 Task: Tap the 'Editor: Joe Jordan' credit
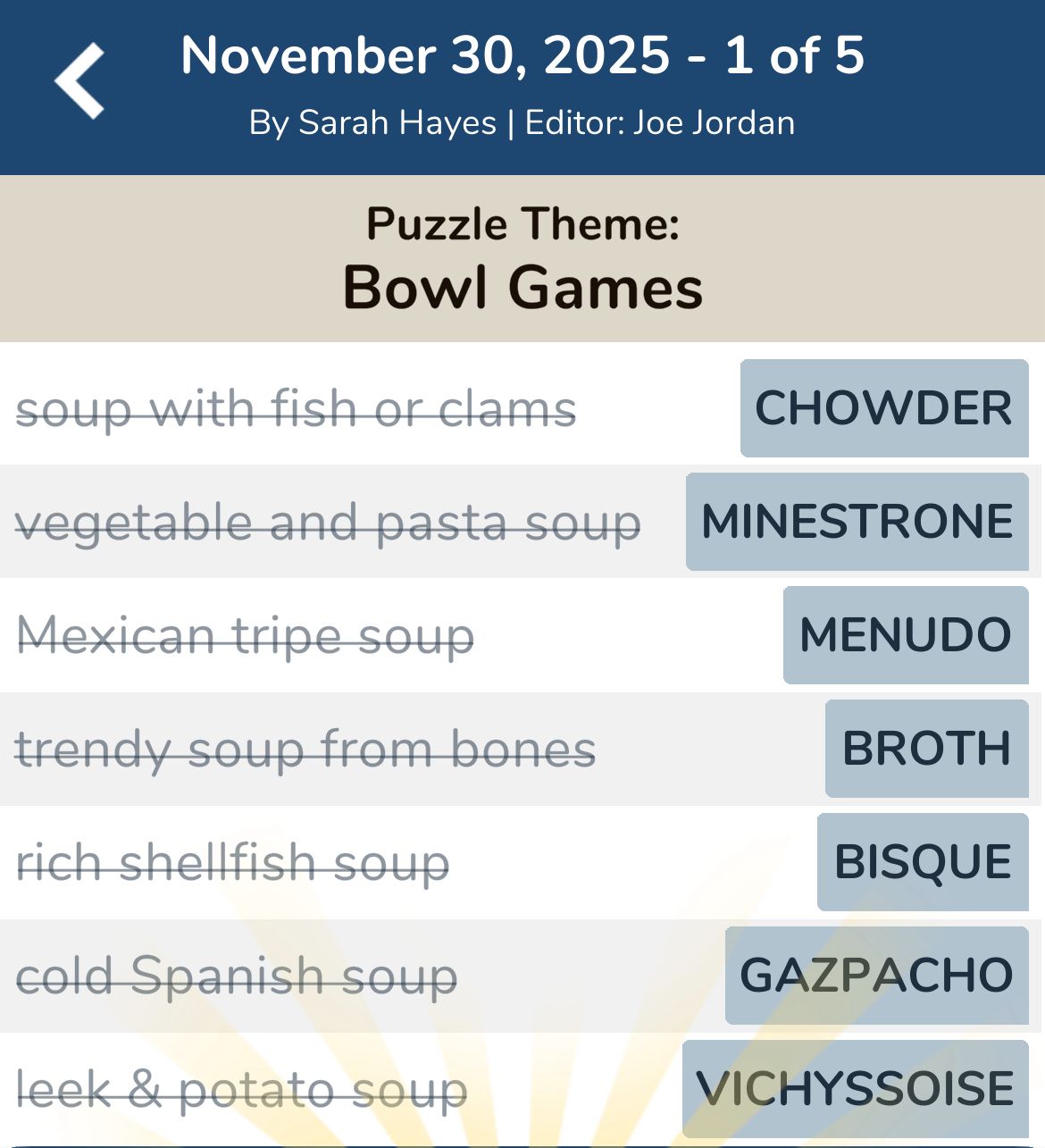pyautogui.click(x=659, y=122)
